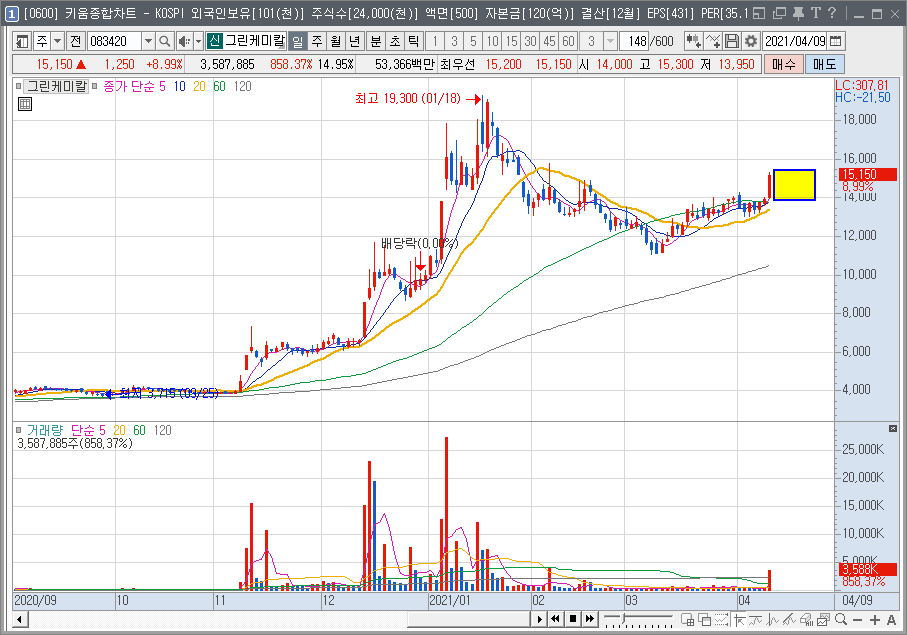907x635 pixels.
Task: Click the dotted selection chart icon in bottom toolbar
Action: click(721, 619)
